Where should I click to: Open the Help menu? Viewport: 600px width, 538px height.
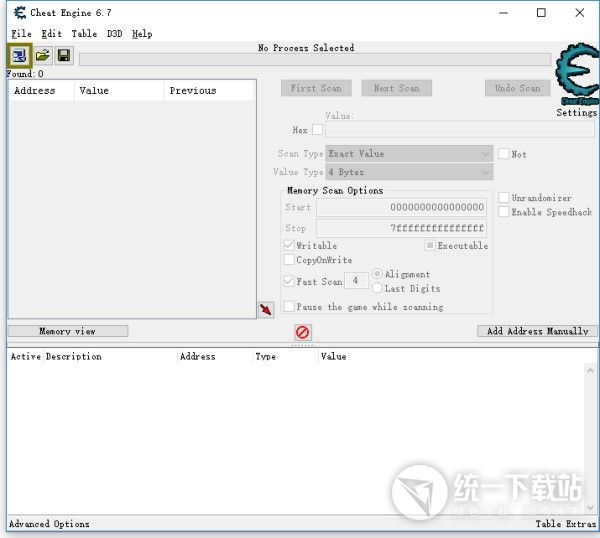(x=142, y=34)
